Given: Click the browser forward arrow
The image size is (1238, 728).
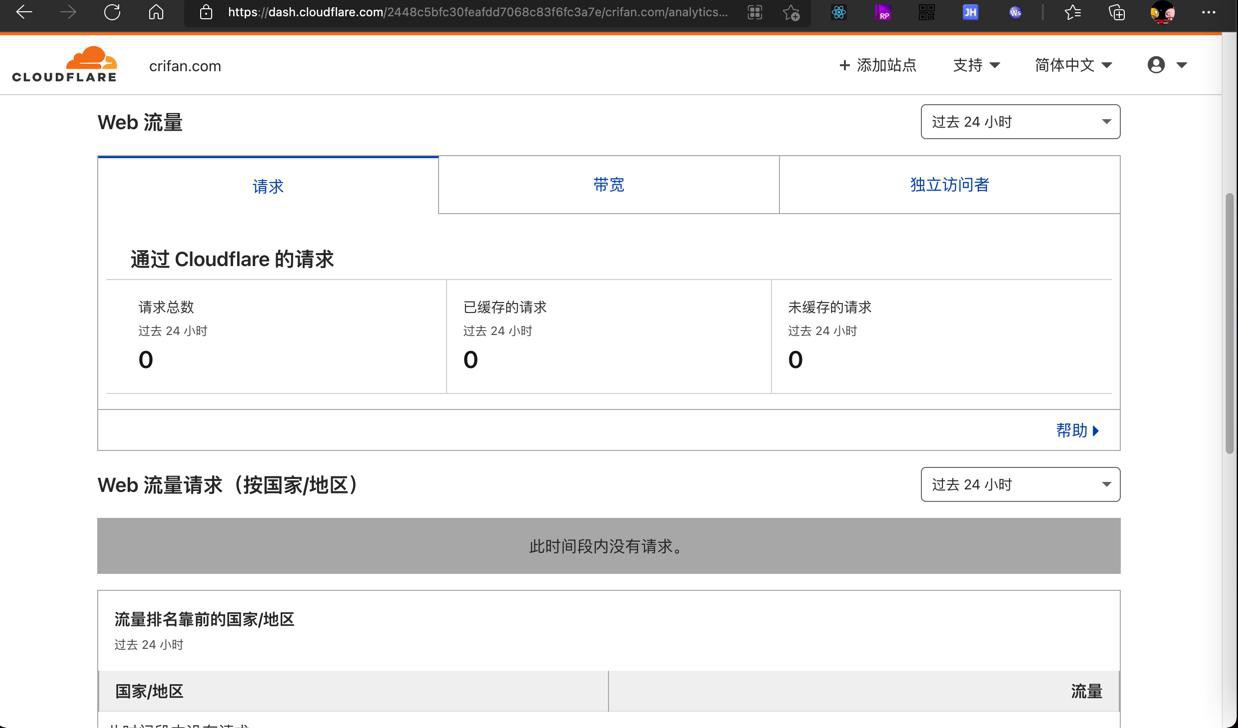Looking at the screenshot, I should [68, 12].
